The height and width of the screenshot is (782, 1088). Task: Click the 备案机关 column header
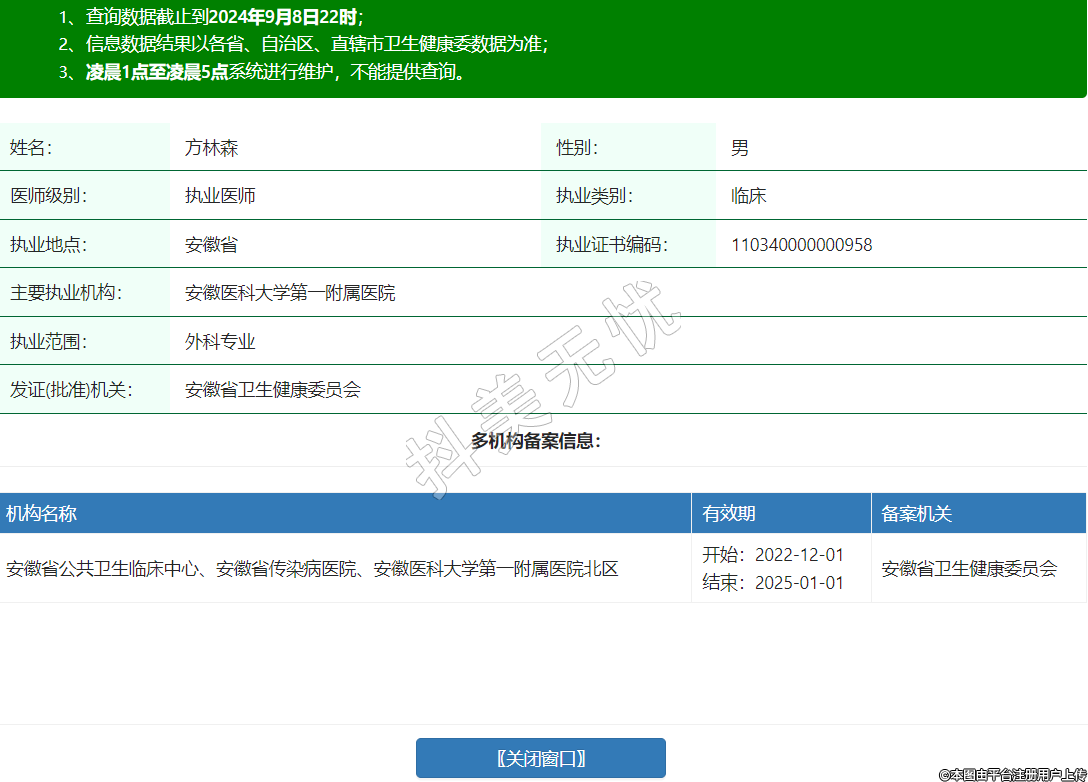click(916, 514)
